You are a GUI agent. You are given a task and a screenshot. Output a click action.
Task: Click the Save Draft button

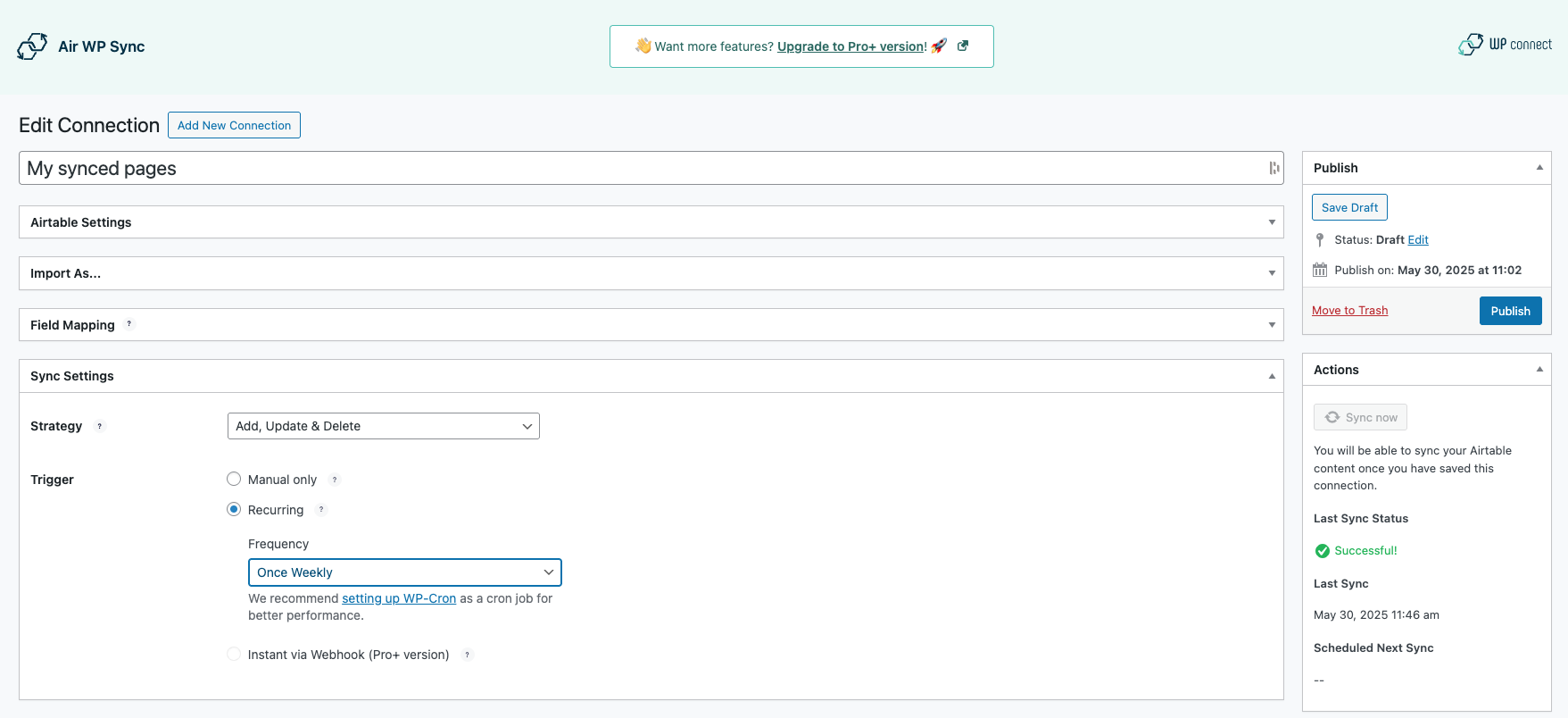tap(1349, 207)
